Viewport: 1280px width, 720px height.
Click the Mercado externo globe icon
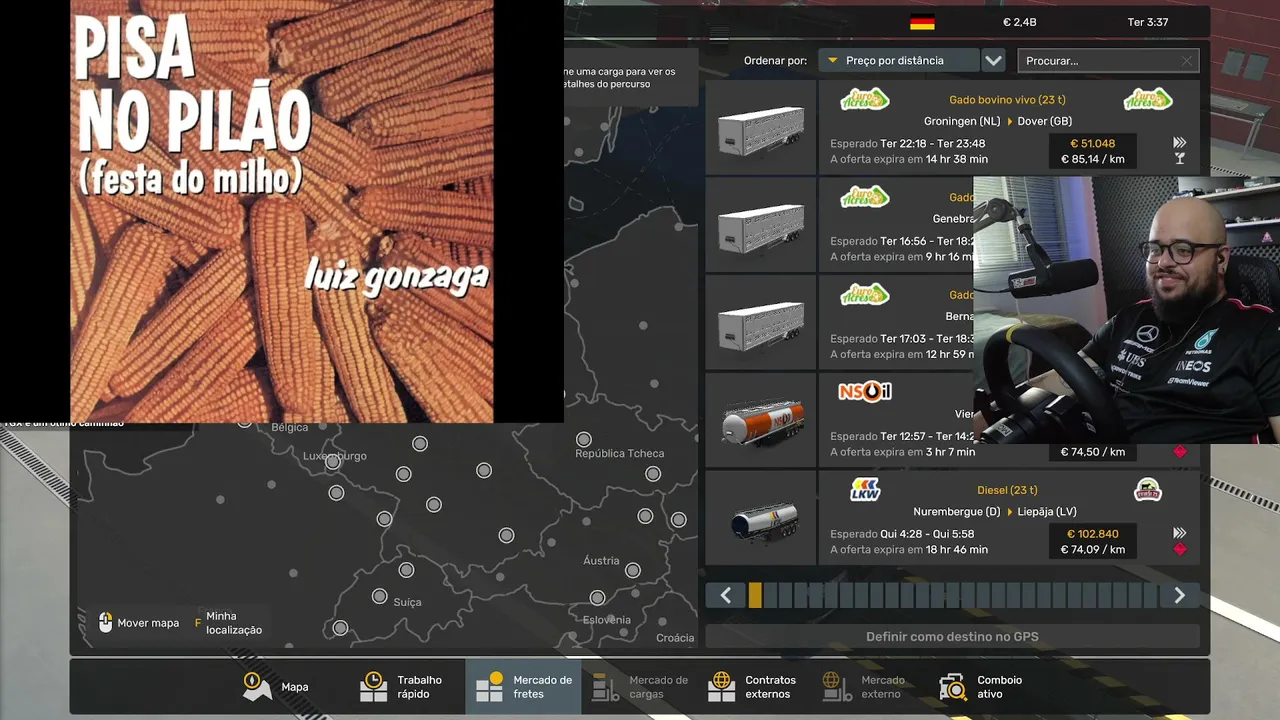coord(837,687)
